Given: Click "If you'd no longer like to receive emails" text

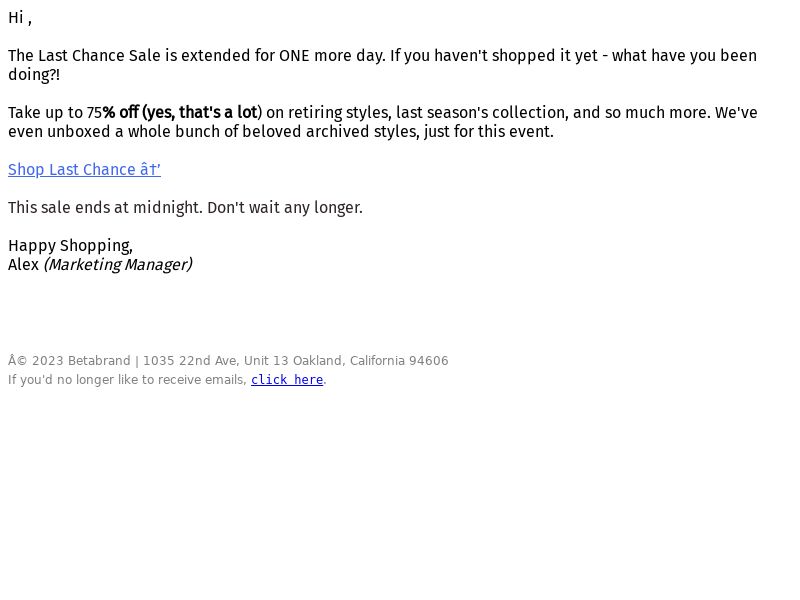Looking at the screenshot, I should [x=128, y=380].
